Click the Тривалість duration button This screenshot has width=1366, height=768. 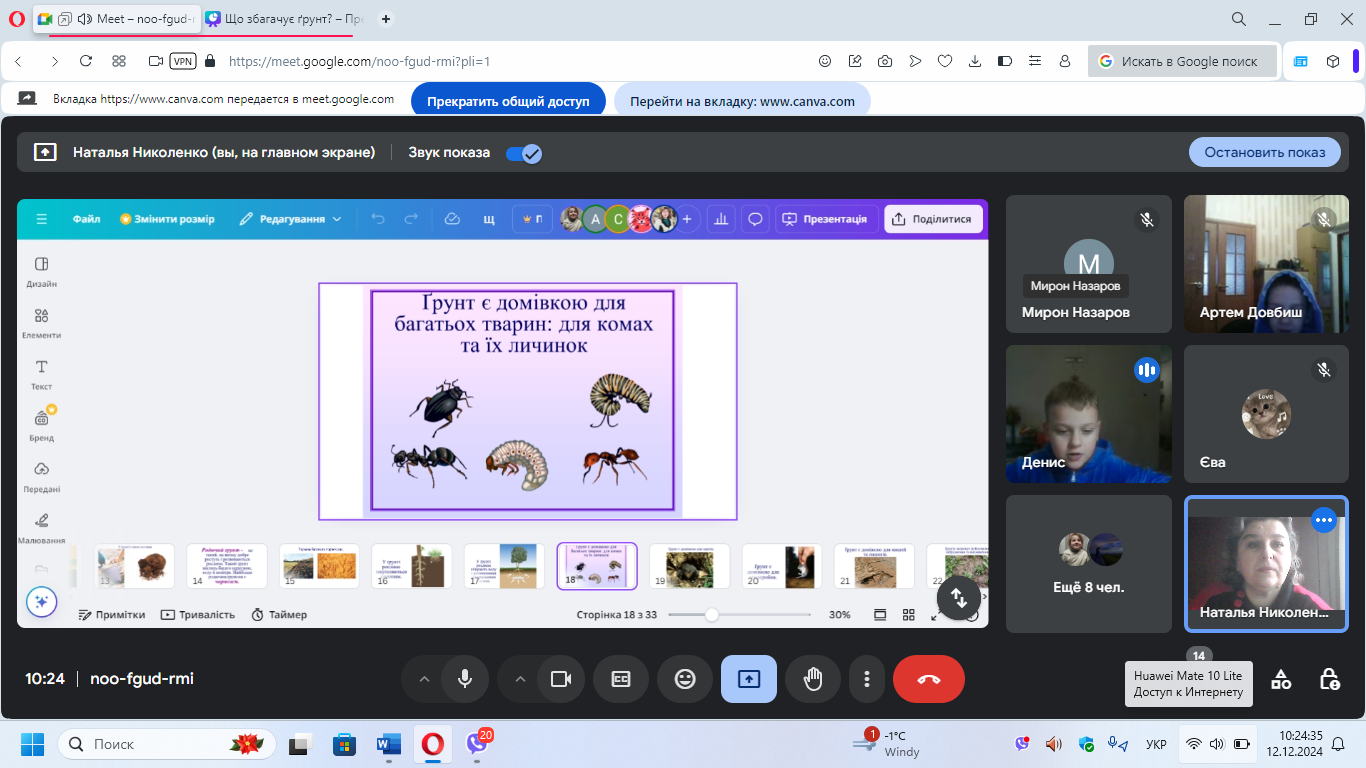(198, 614)
